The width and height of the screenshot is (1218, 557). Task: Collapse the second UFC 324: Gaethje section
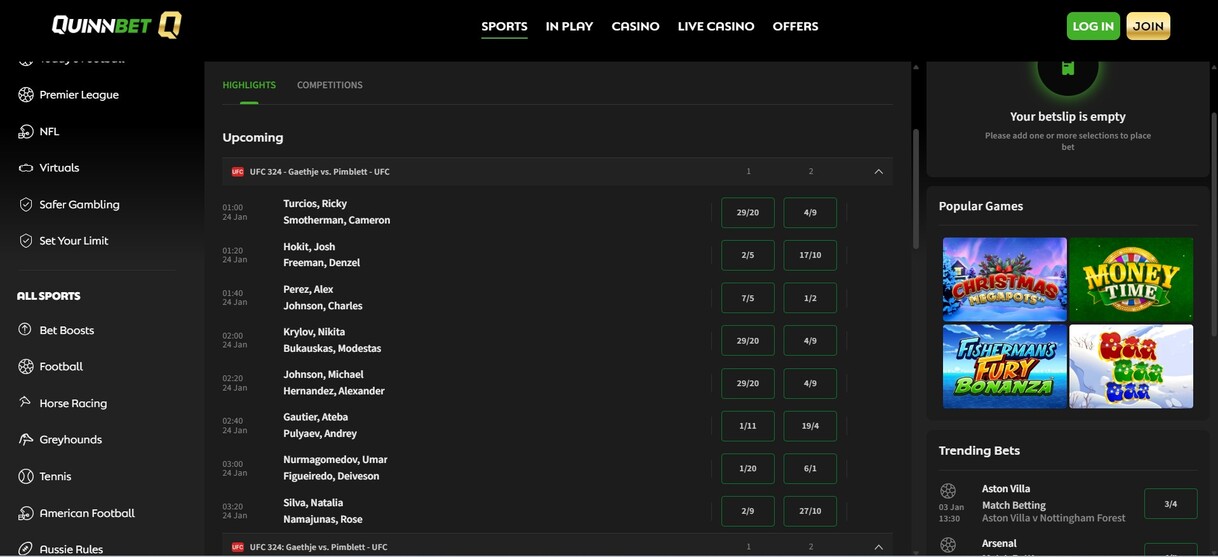[x=879, y=547]
